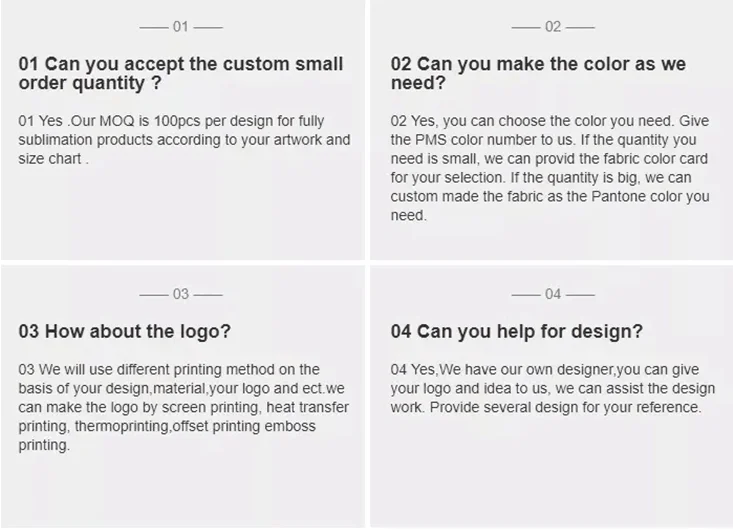Screen dimensions: 733x532
Task: Click the "02" number label above second question
Action: point(553,27)
